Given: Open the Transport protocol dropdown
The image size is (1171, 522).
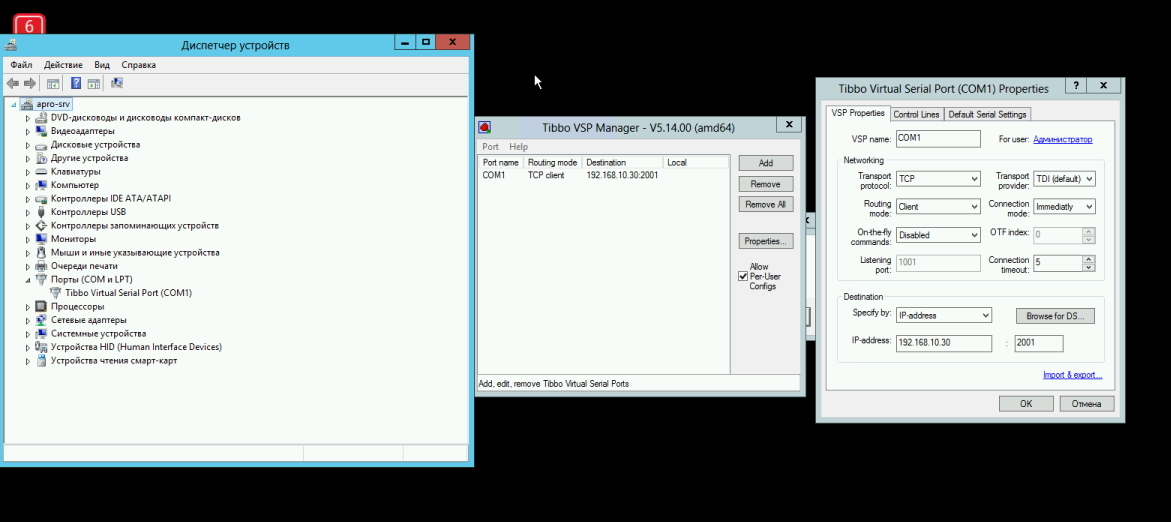Looking at the screenshot, I should click(x=937, y=179).
